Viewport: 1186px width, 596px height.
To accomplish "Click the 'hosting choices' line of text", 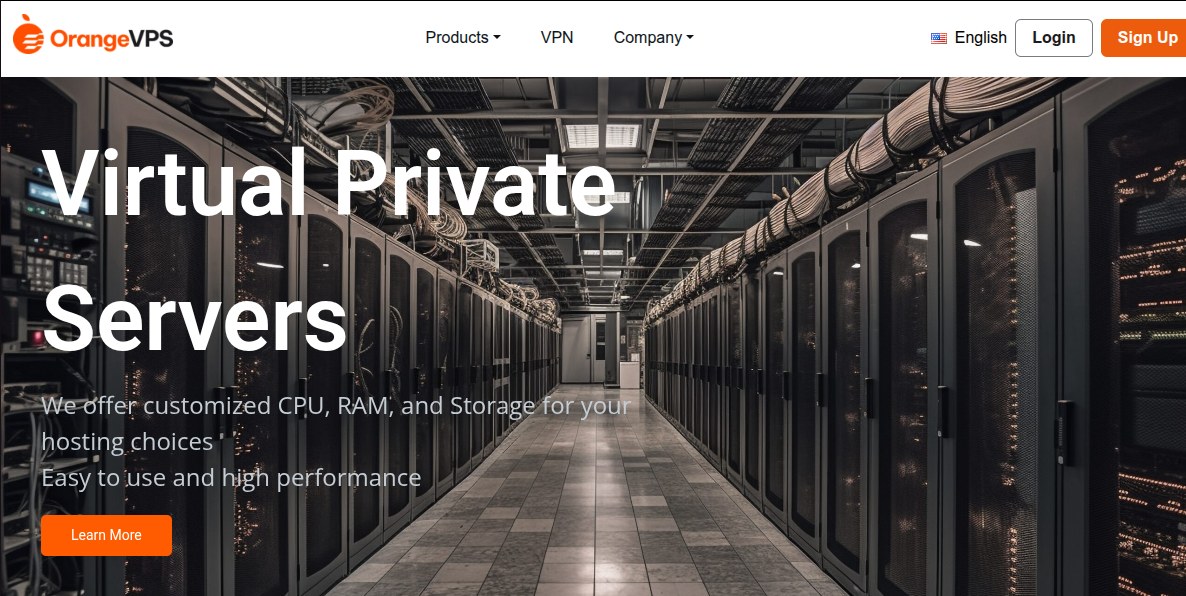I will (127, 442).
